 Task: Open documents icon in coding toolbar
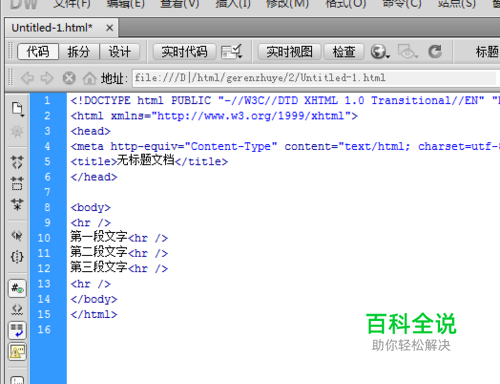(x=17, y=109)
